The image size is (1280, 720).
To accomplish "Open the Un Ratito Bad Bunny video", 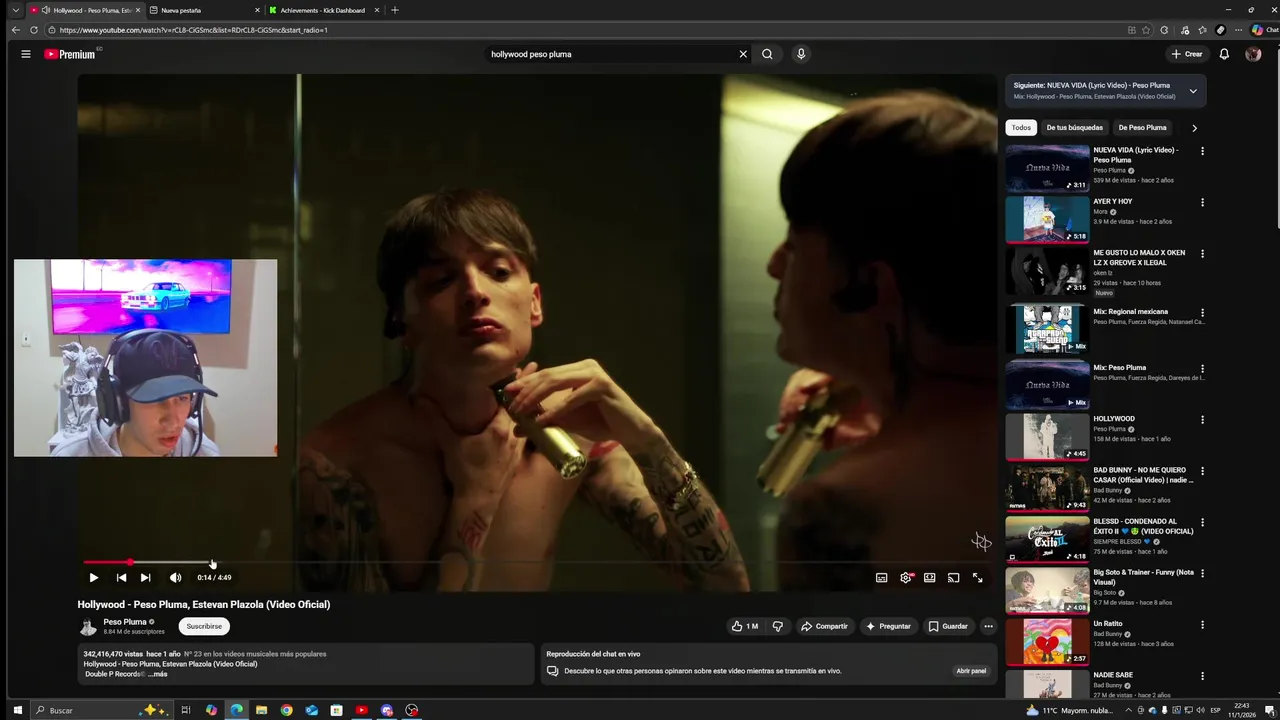I will coord(1047,642).
